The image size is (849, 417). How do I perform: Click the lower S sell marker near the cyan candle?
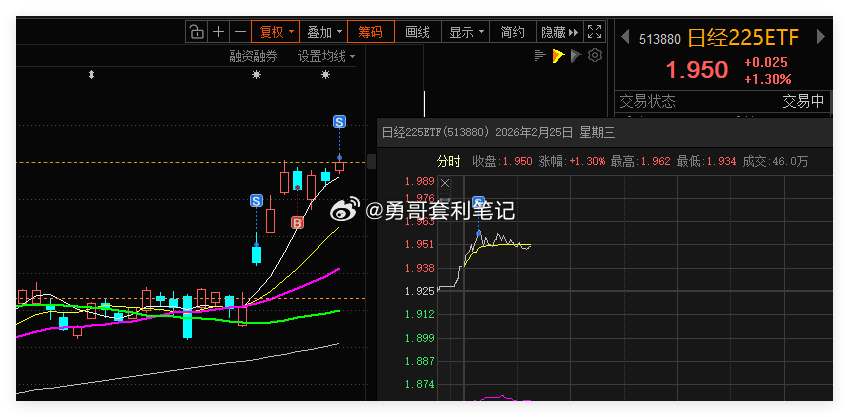coord(256,201)
